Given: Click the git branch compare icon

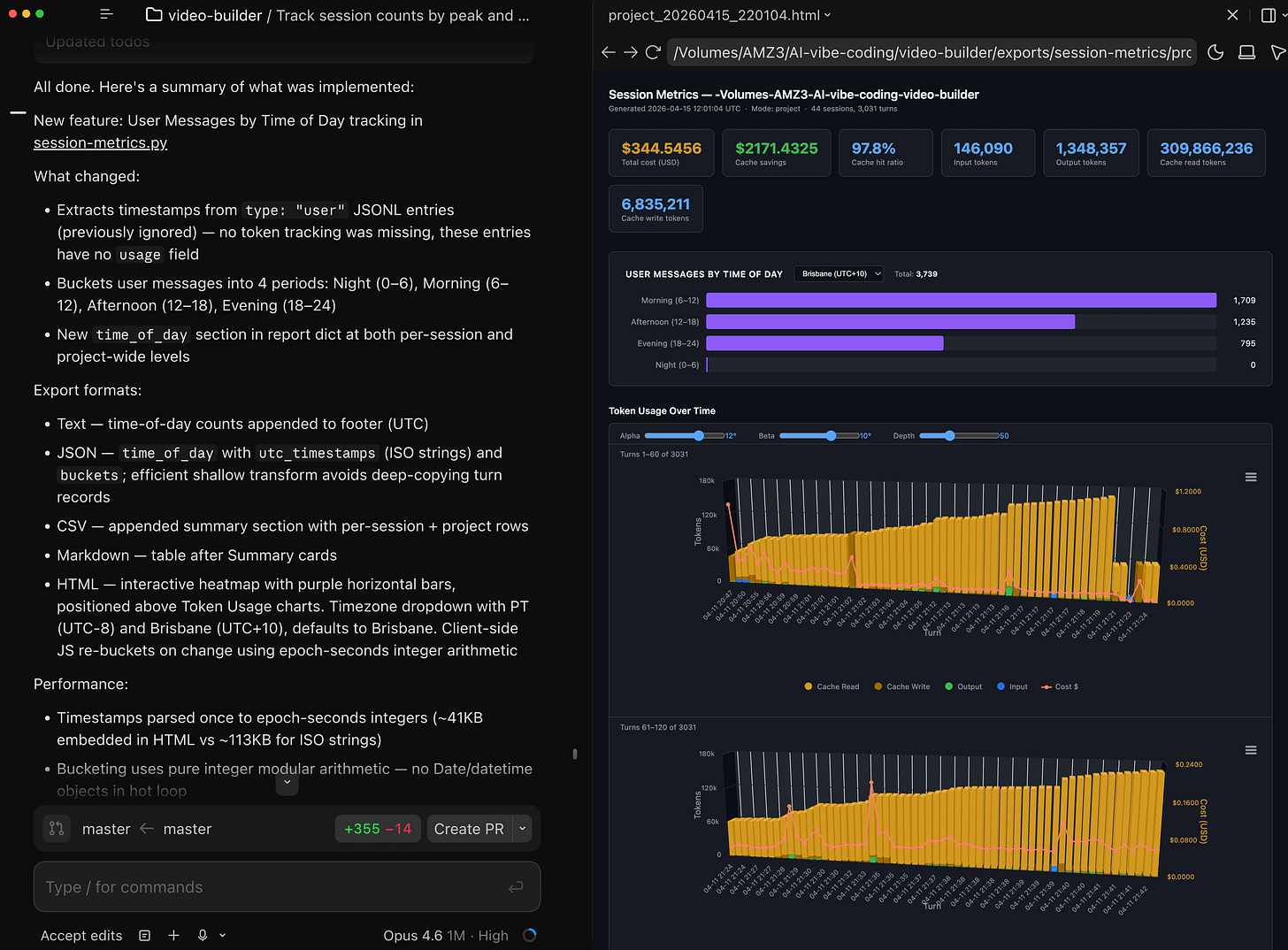Looking at the screenshot, I should click(57, 829).
